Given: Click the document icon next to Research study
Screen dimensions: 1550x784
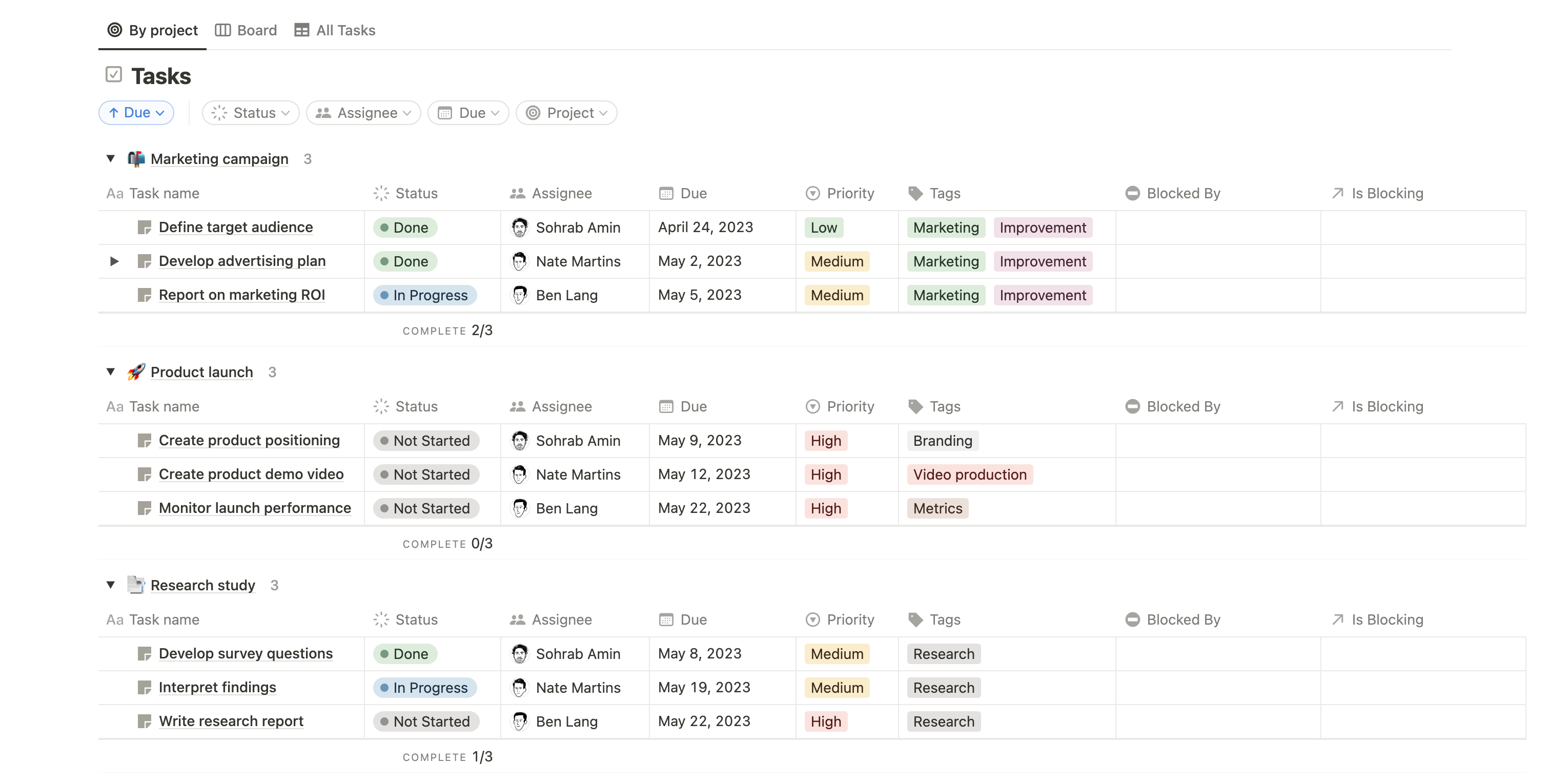Looking at the screenshot, I should click(x=136, y=584).
